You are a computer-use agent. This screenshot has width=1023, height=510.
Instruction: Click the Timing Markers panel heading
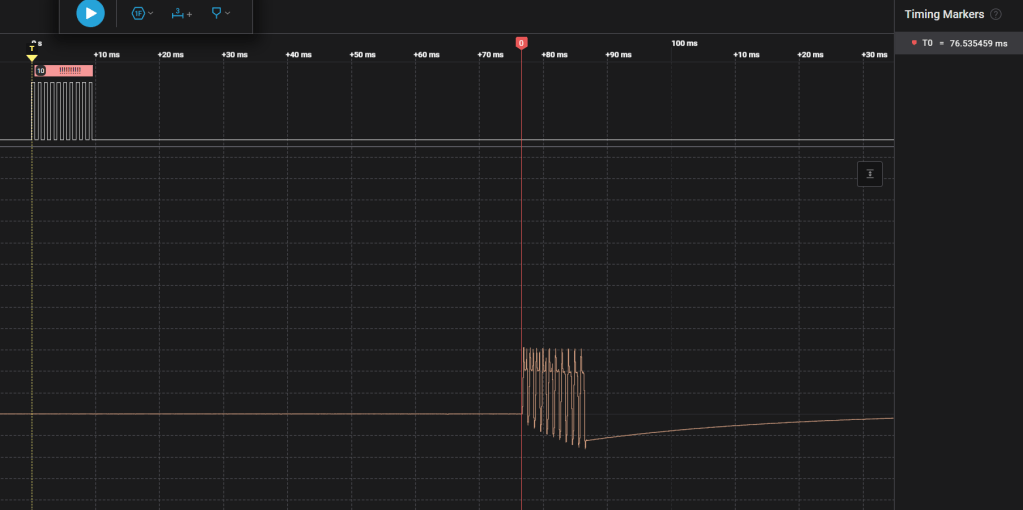(x=944, y=14)
